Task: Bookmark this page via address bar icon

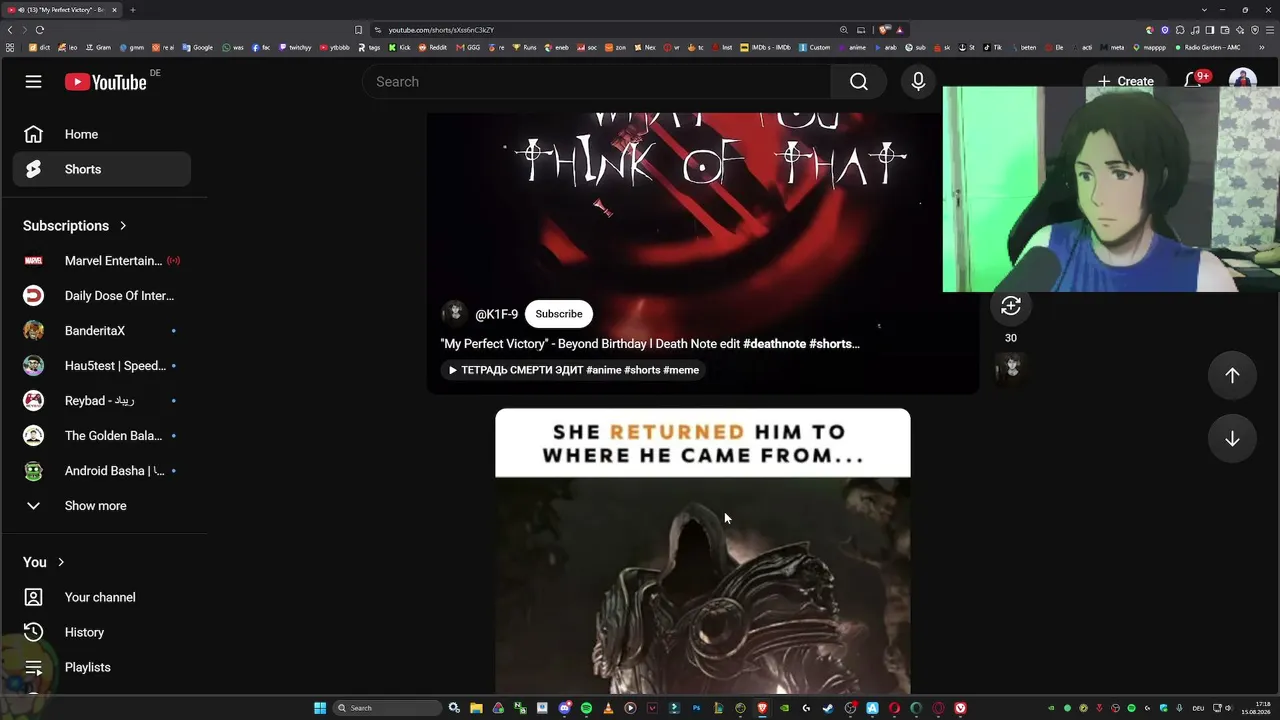Action: [x=359, y=30]
